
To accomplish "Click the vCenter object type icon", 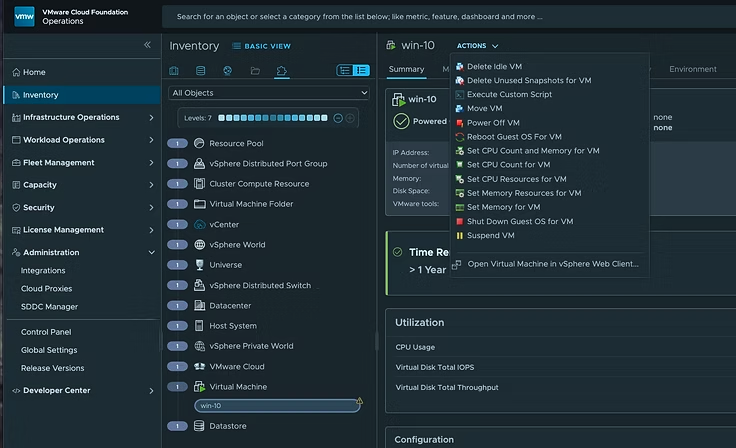I will (200, 225).
